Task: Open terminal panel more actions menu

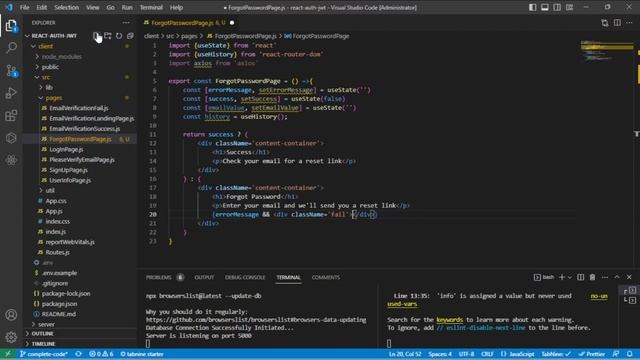Action: click(605, 277)
